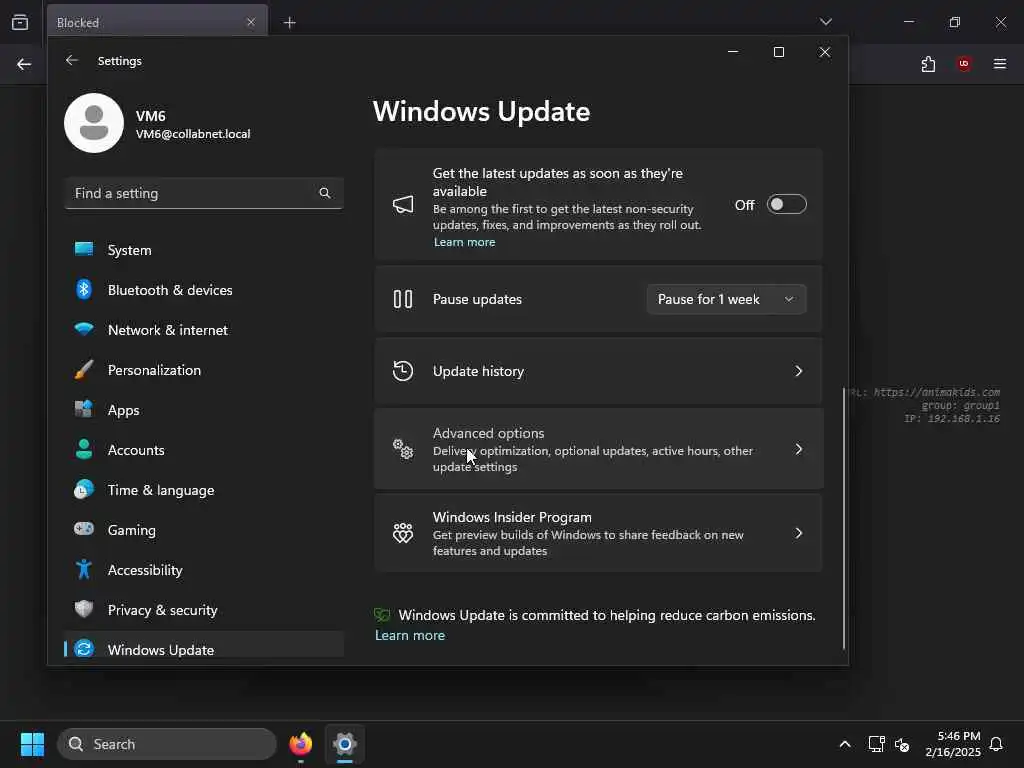Viewport: 1024px width, 768px height.
Task: Click the VM6@collabnet.local account text
Action: point(193,134)
